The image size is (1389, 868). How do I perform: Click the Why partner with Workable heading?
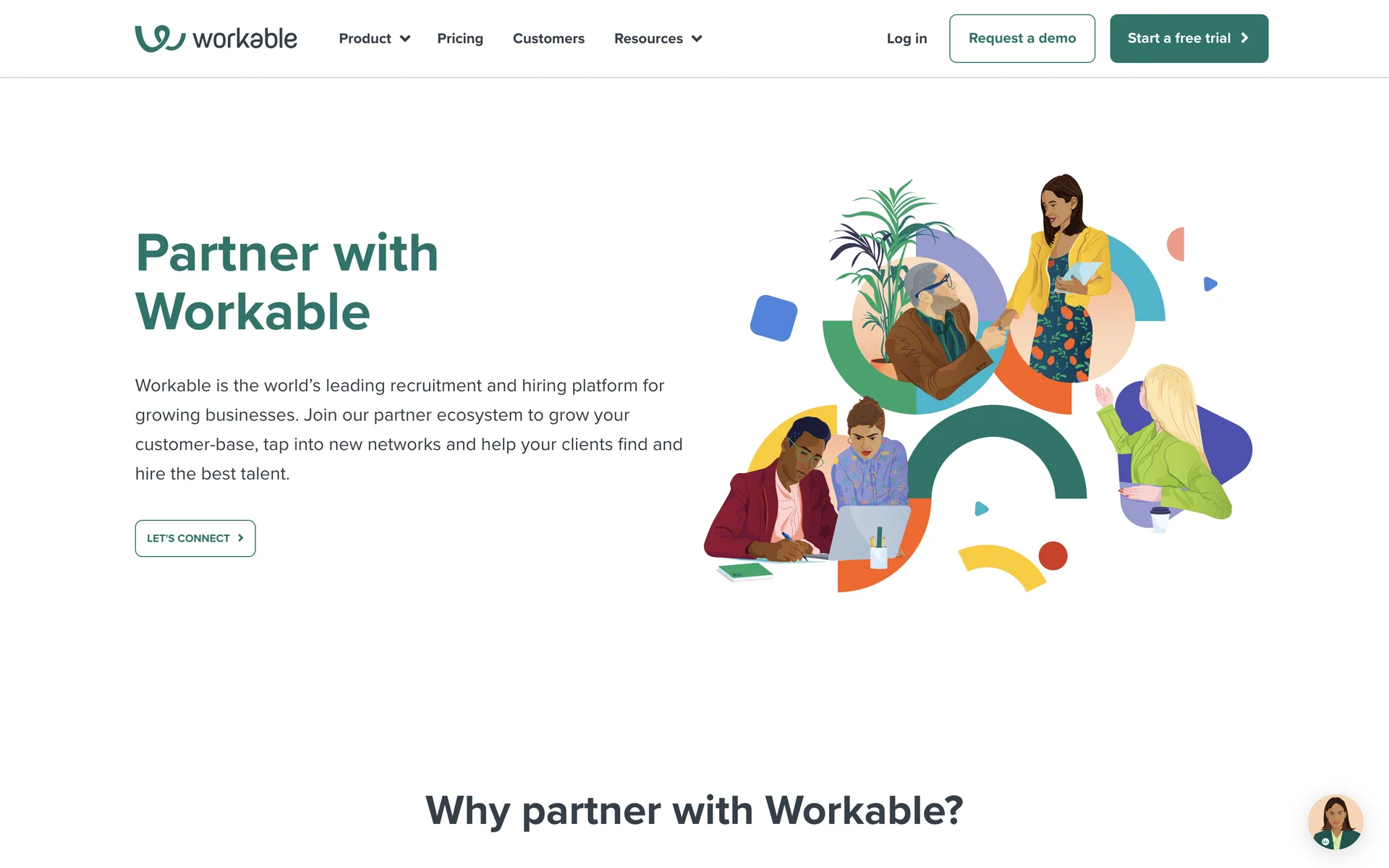(x=694, y=810)
